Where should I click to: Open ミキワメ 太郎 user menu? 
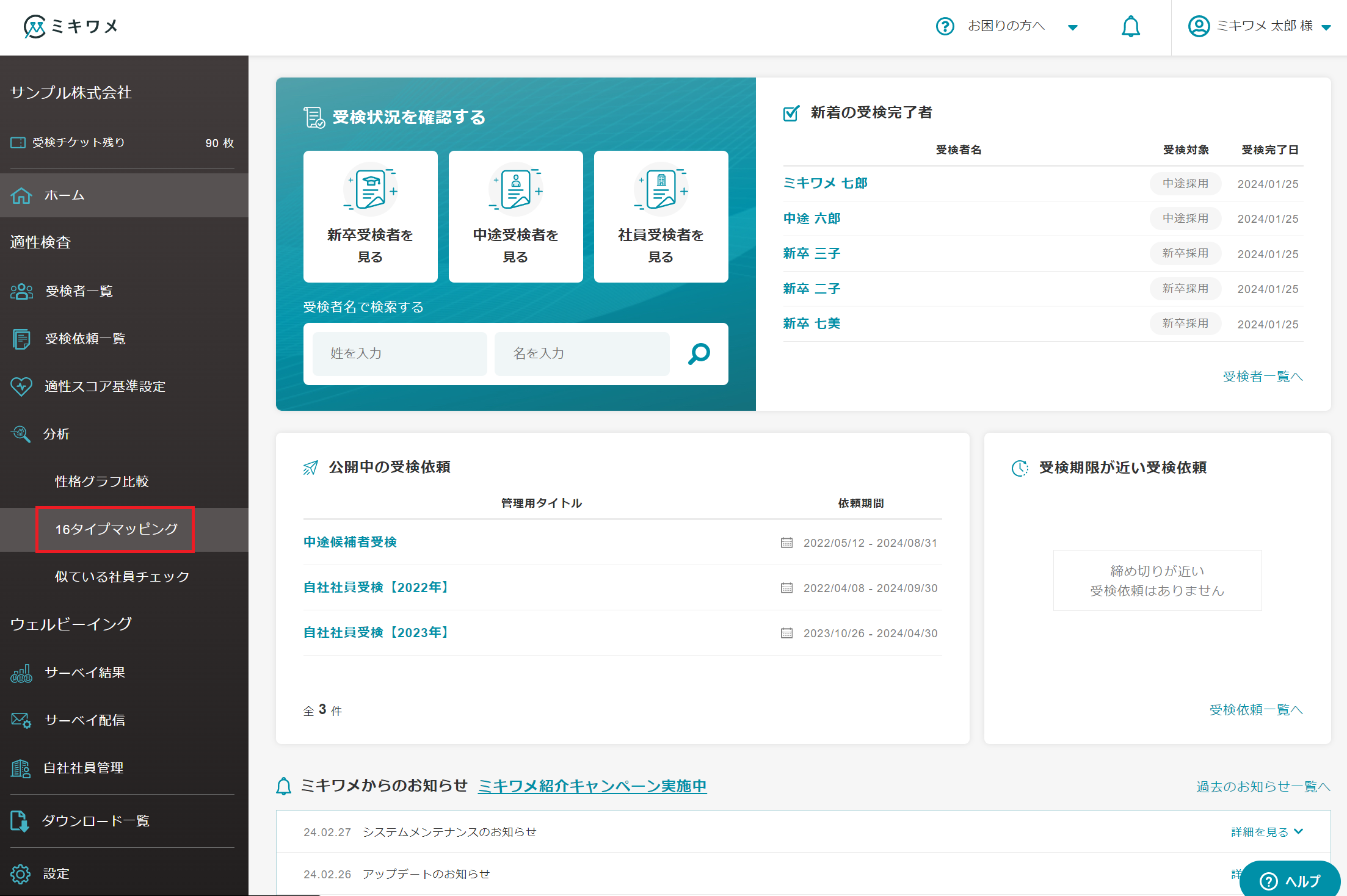coord(1259,26)
